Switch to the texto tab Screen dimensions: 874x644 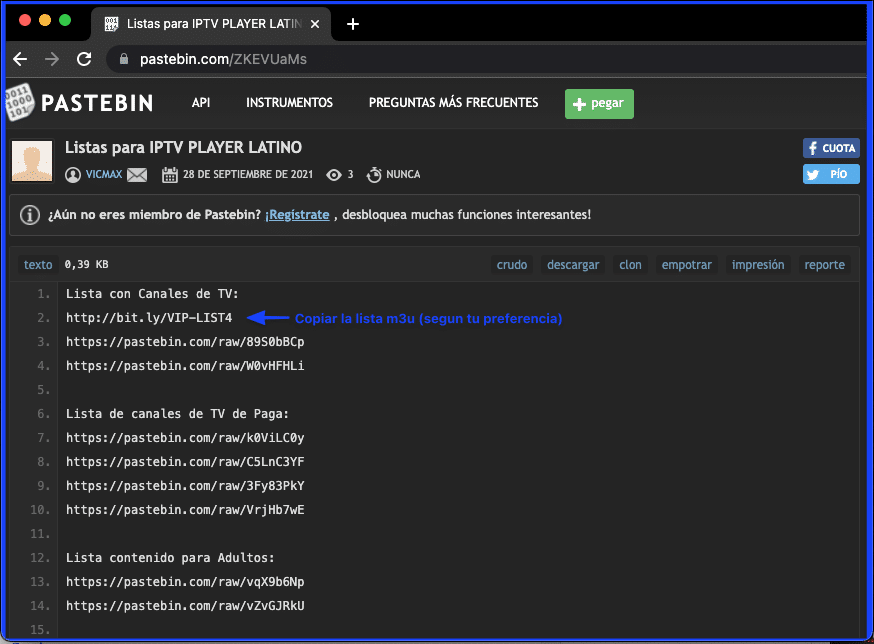click(37, 264)
